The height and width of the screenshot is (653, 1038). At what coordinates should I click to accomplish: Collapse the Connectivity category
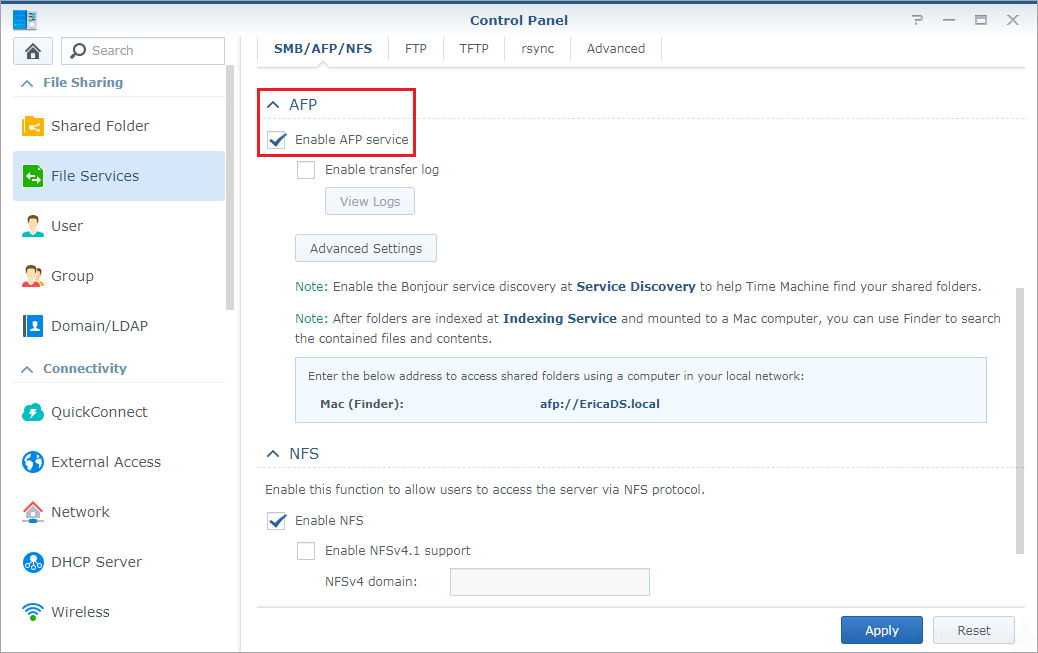(27, 369)
